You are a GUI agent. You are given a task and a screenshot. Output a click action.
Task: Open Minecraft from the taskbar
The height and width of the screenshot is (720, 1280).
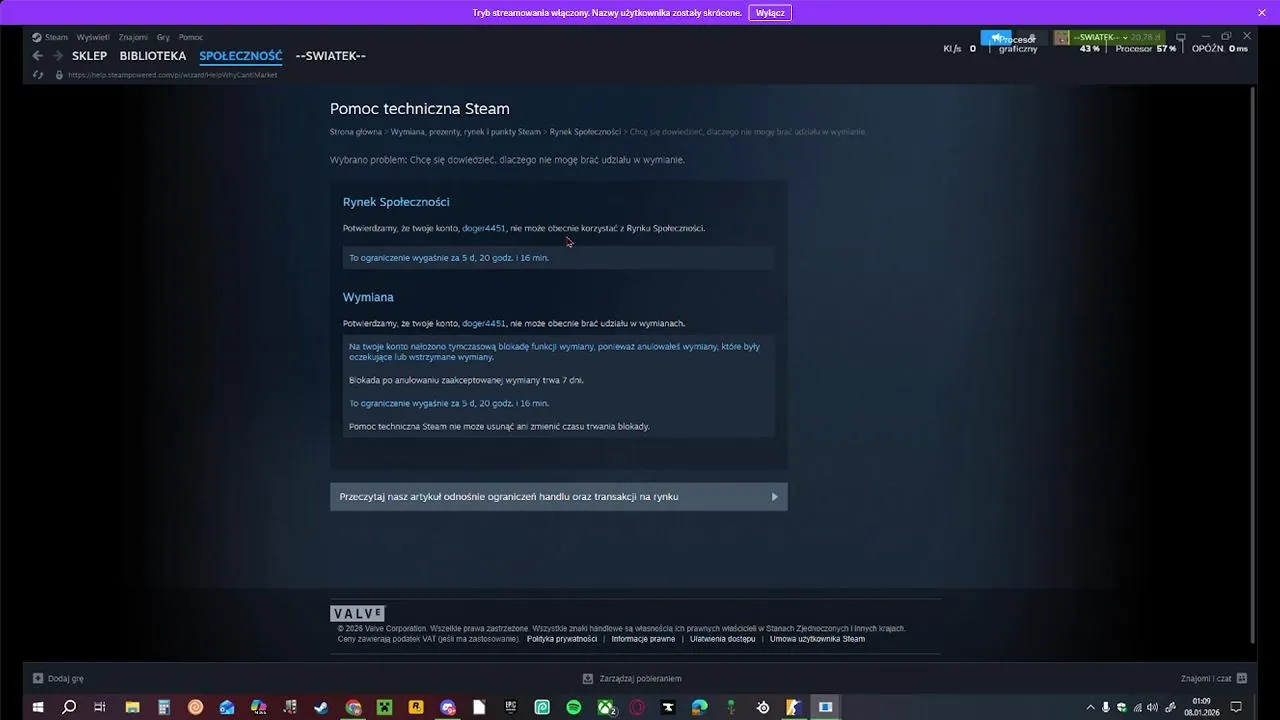pyautogui.click(x=384, y=707)
